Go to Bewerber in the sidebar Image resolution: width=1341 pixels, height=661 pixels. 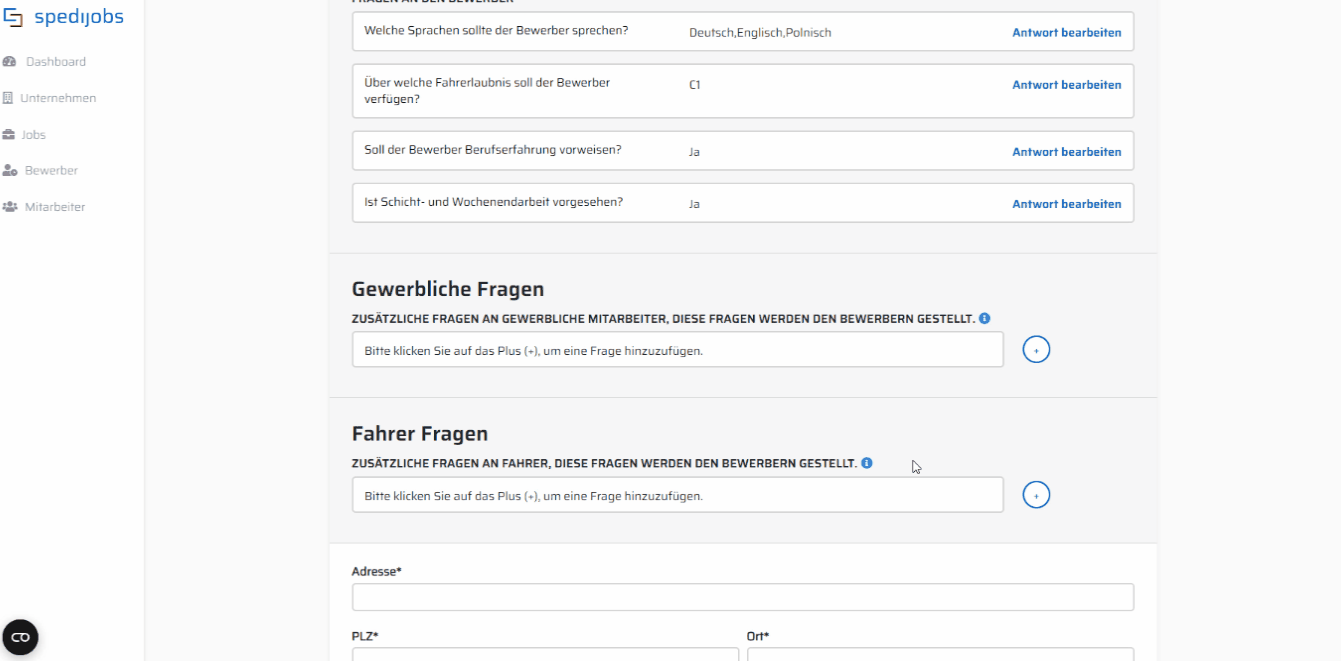click(x=51, y=171)
